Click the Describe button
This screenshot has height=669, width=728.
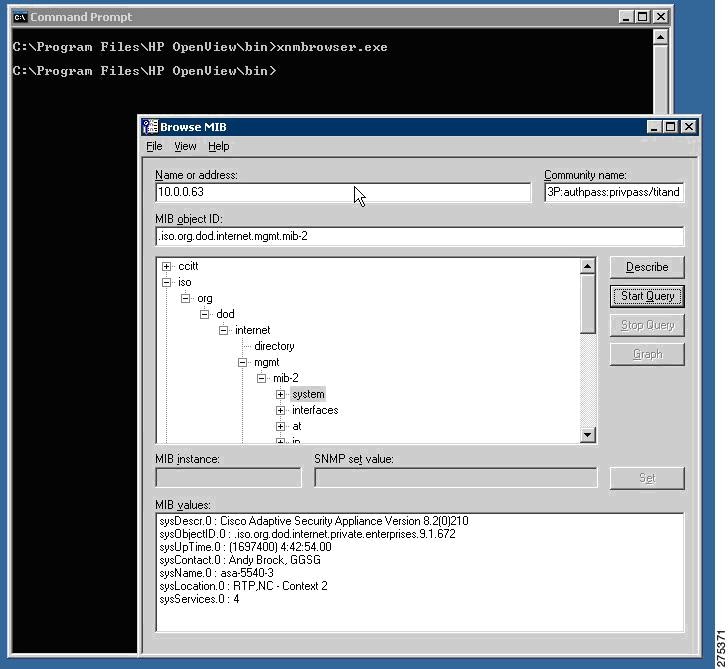click(x=647, y=267)
